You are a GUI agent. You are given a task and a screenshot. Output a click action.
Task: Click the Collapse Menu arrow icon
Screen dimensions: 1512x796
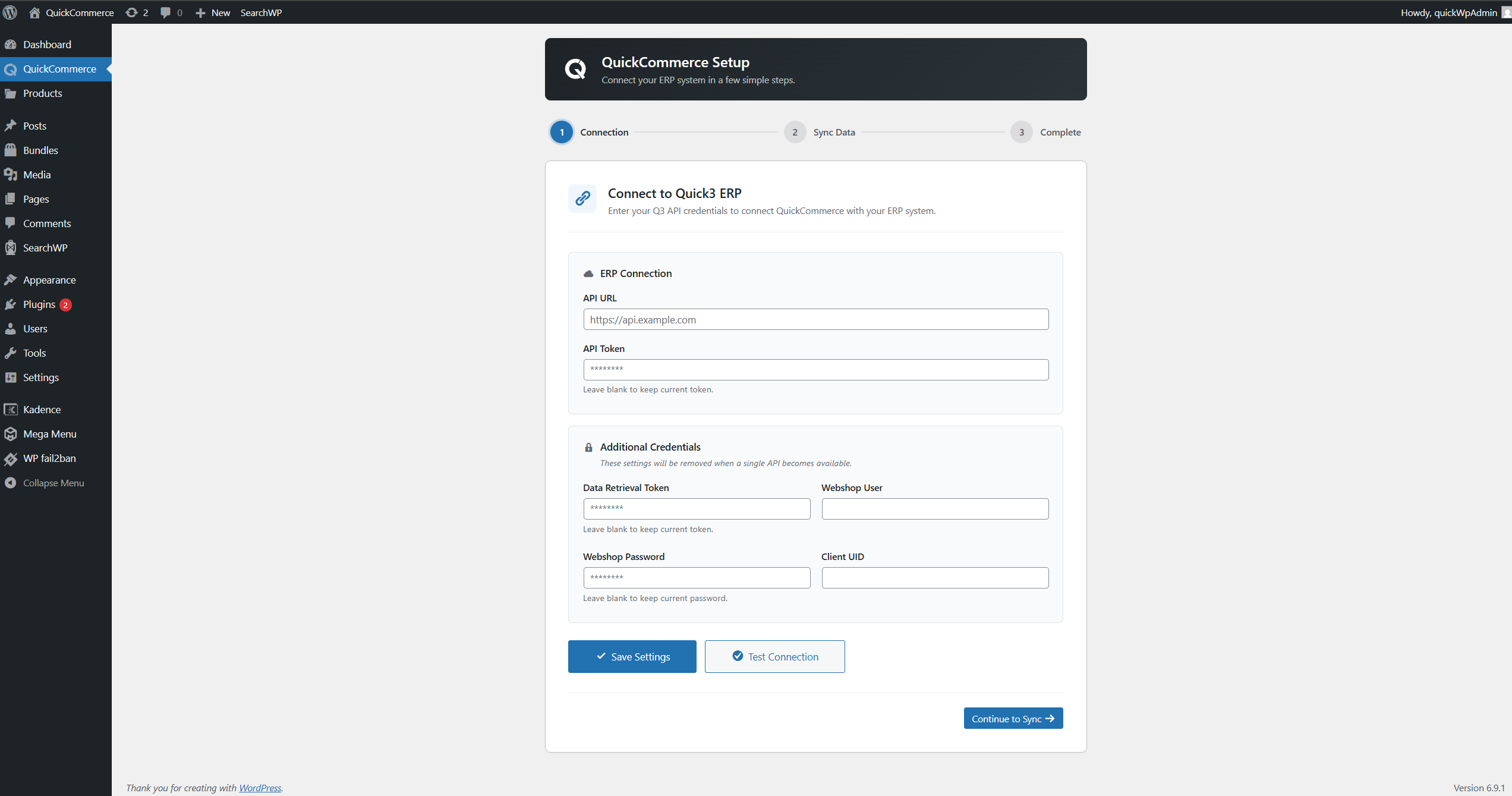coord(10,483)
